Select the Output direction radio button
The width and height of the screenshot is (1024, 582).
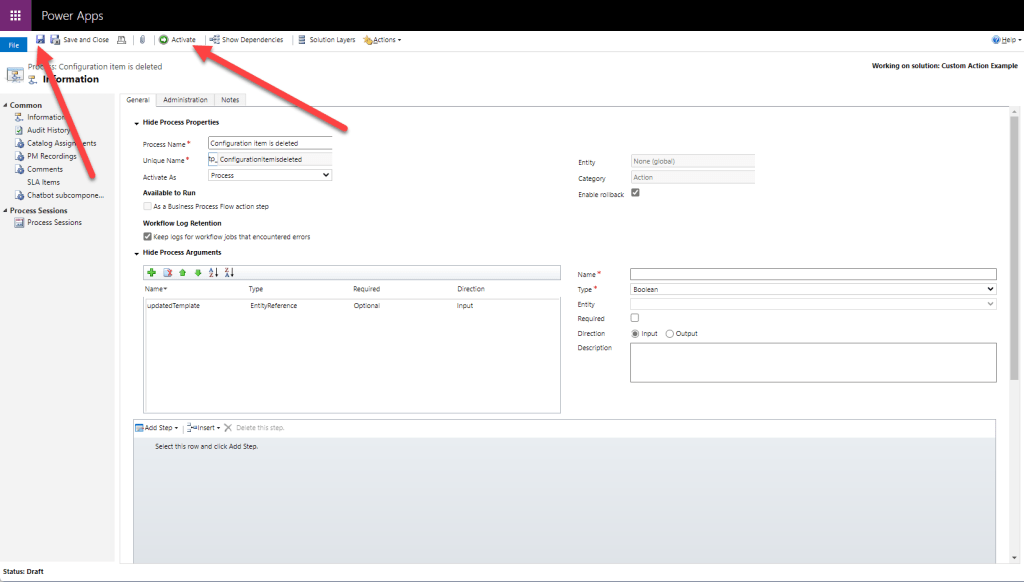(x=670, y=333)
